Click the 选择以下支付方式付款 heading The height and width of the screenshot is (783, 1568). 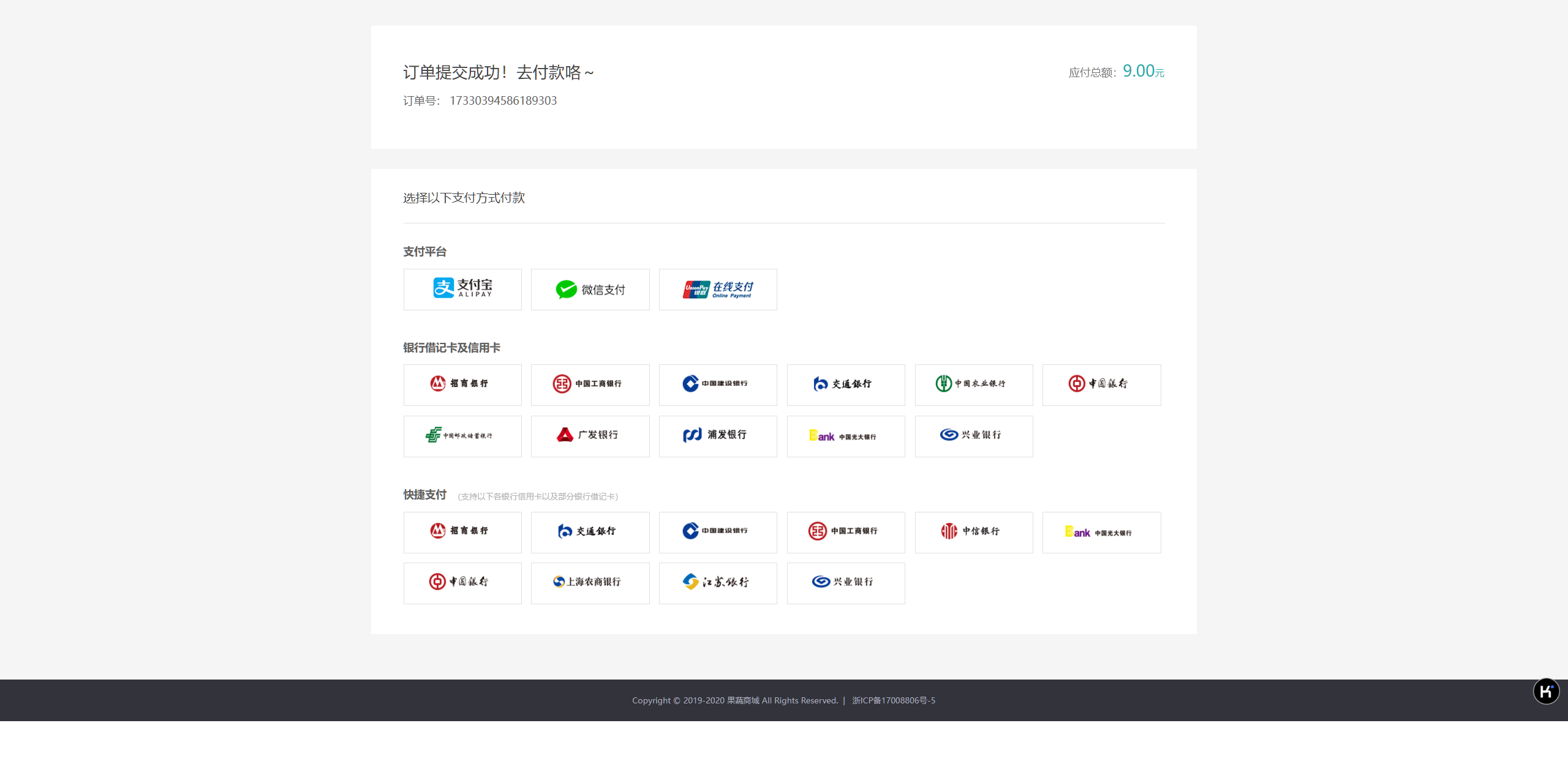coord(464,198)
